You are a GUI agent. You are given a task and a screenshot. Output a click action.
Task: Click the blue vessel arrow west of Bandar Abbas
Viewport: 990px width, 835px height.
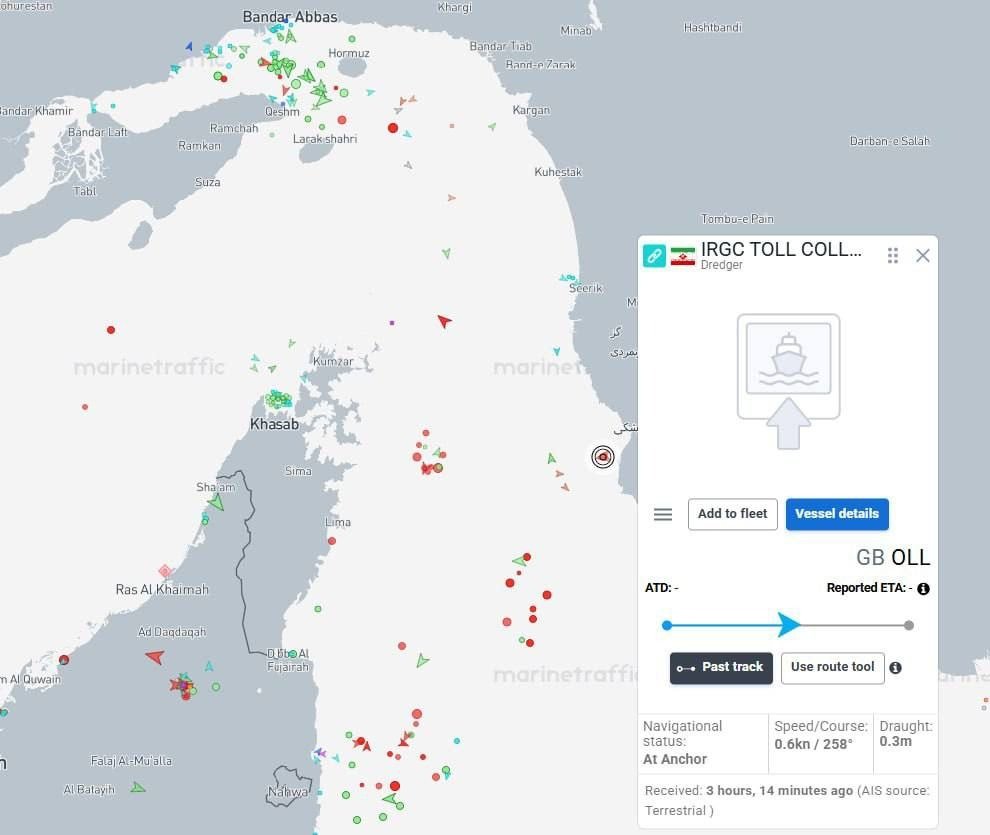click(189, 46)
